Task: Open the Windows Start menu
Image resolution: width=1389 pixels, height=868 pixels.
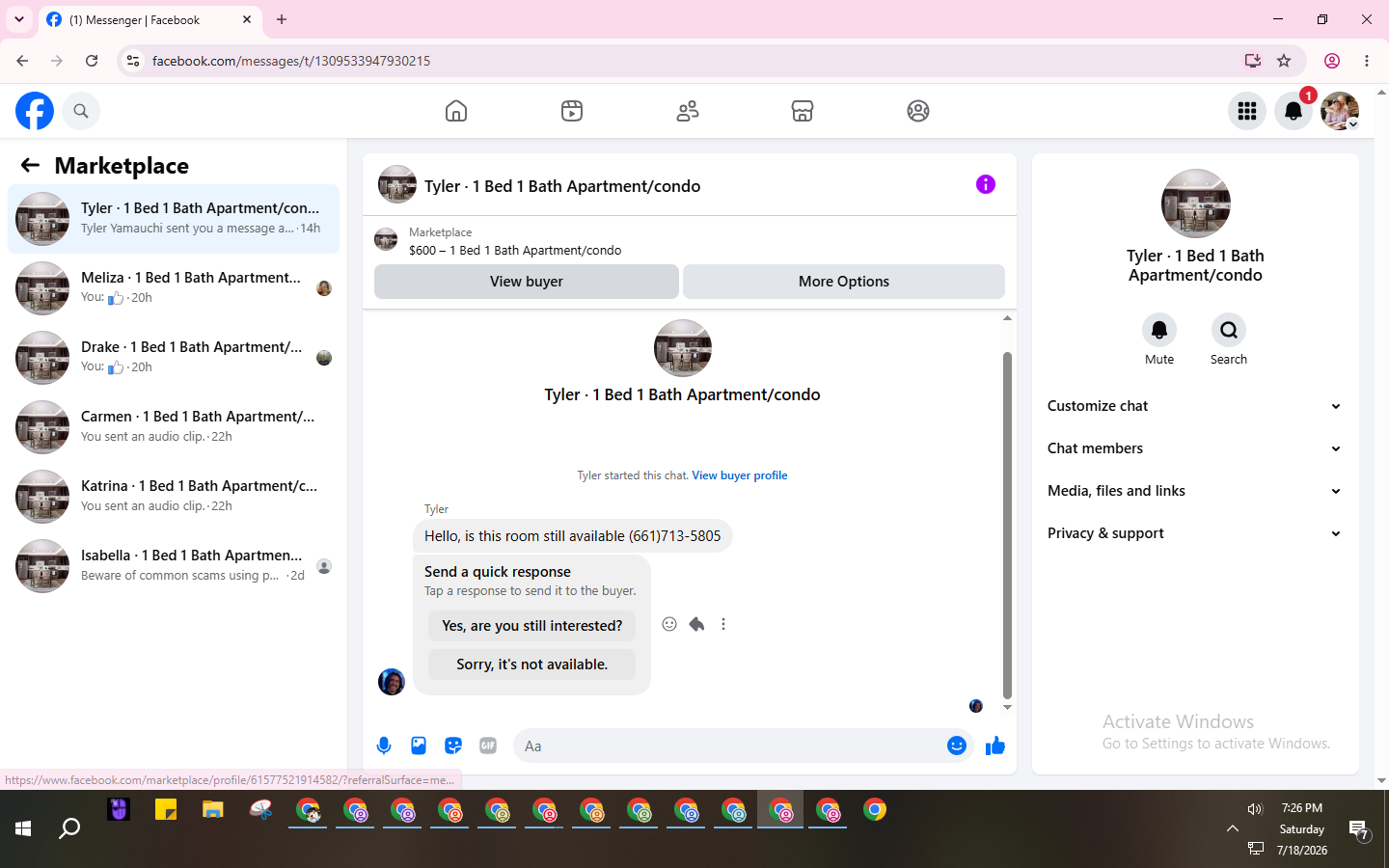Action: (x=23, y=828)
